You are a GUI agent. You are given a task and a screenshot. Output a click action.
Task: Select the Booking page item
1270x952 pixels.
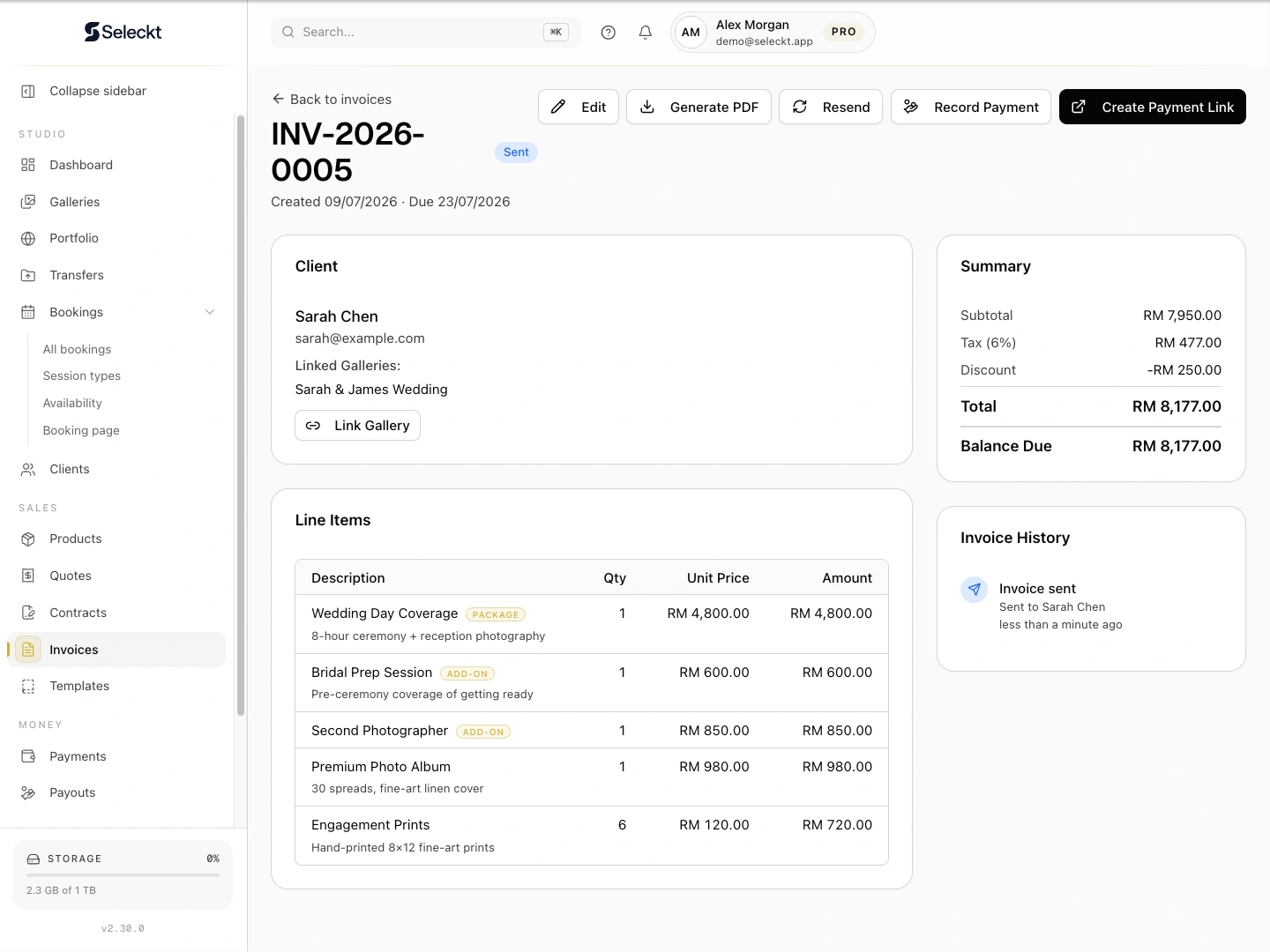click(x=81, y=430)
